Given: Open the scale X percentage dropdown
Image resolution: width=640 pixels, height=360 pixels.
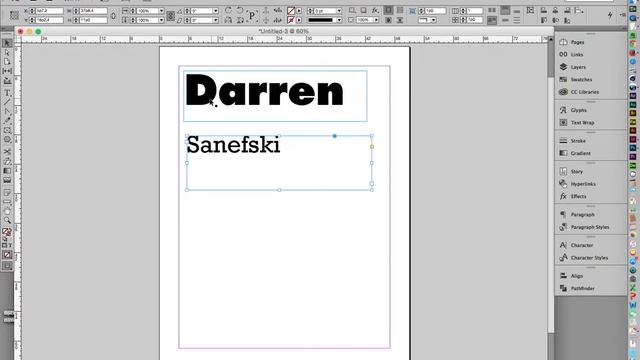Looking at the screenshot, I should coord(161,11).
